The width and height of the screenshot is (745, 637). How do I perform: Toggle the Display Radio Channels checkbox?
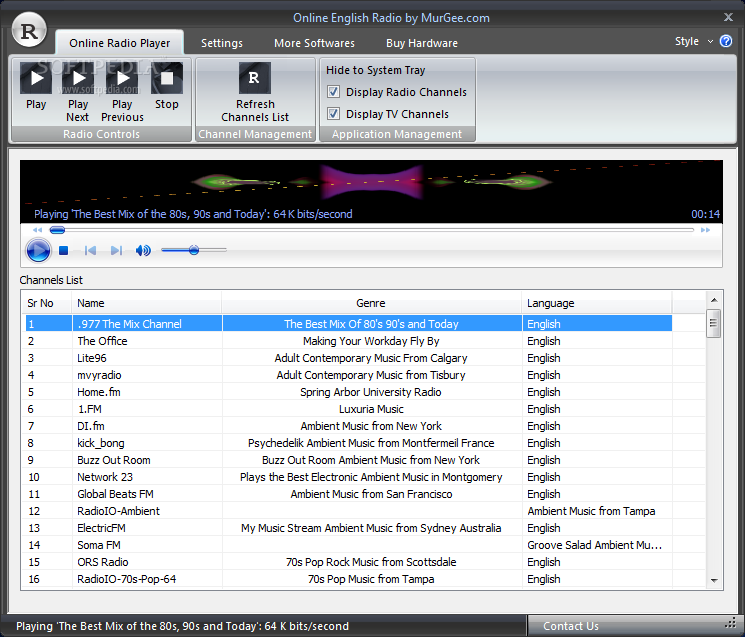[334, 92]
